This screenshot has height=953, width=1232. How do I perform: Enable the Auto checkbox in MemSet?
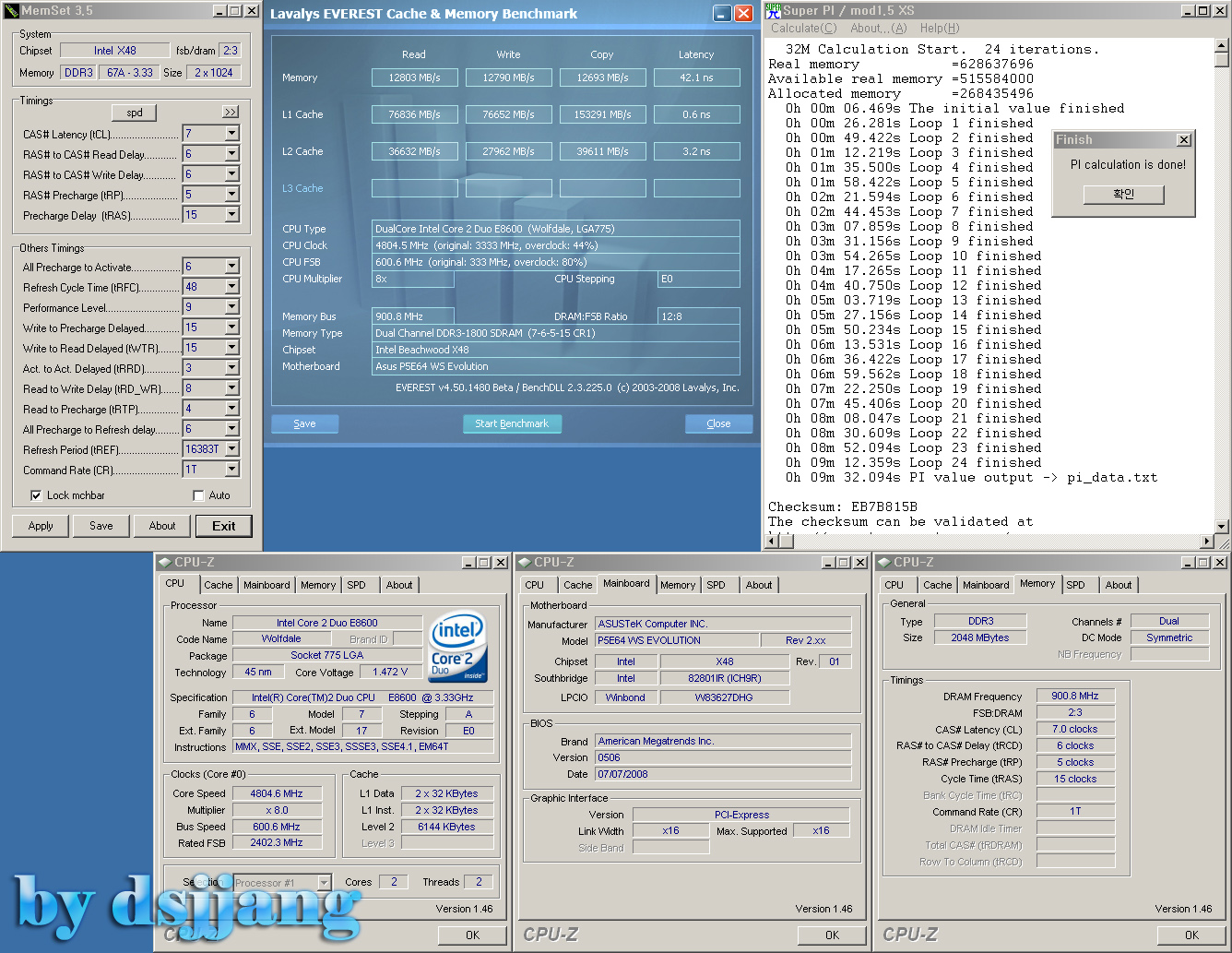[x=198, y=495]
